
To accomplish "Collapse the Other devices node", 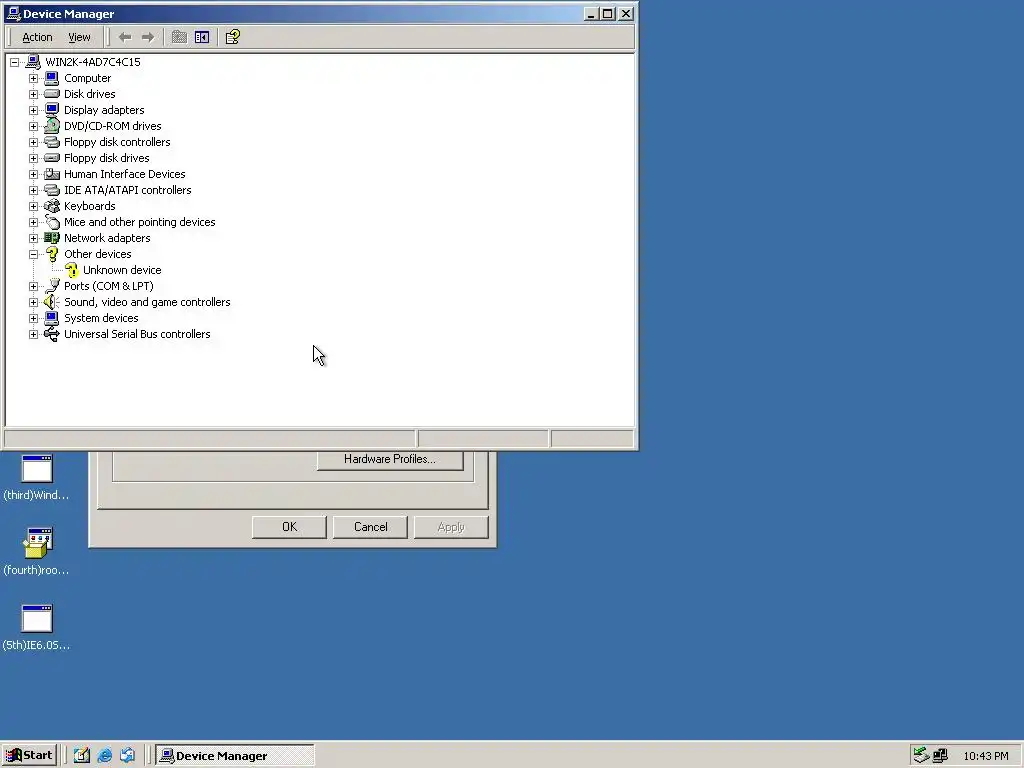I will pos(33,254).
